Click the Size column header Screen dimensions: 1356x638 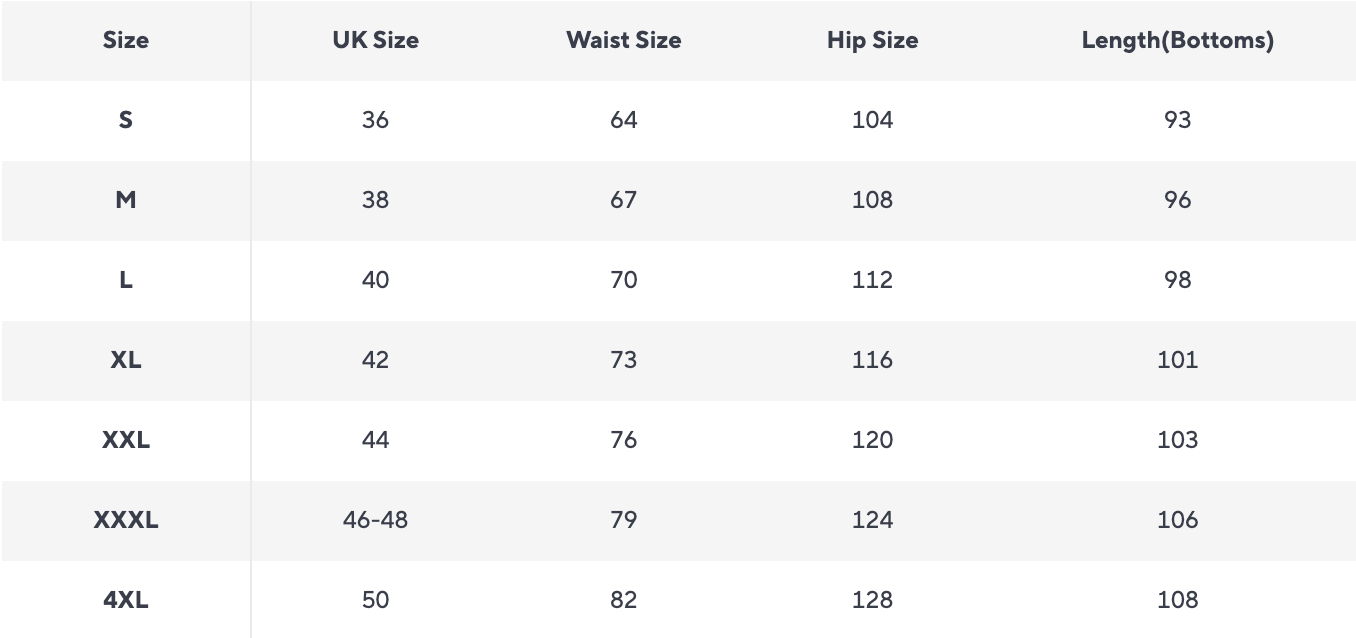click(x=126, y=41)
